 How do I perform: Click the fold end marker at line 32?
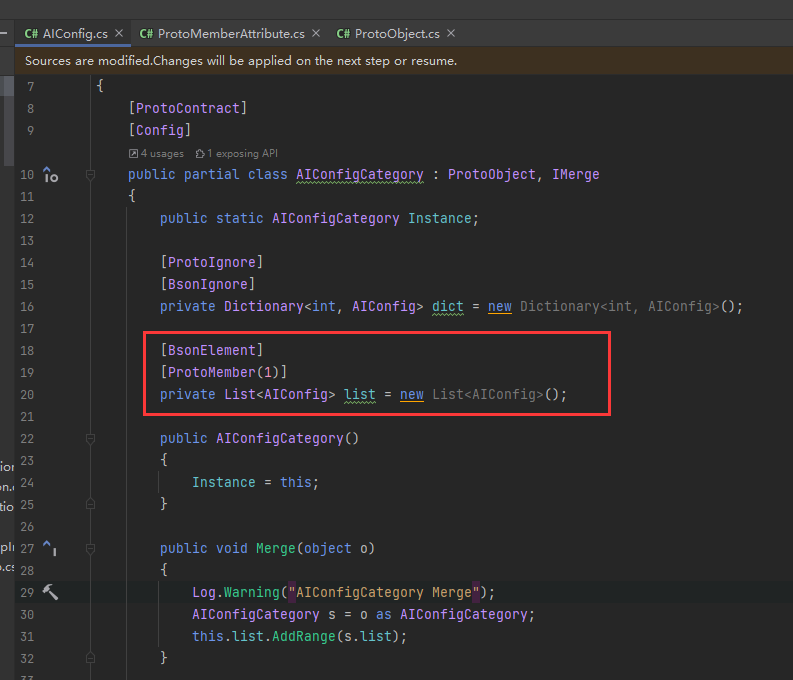[x=91, y=658]
